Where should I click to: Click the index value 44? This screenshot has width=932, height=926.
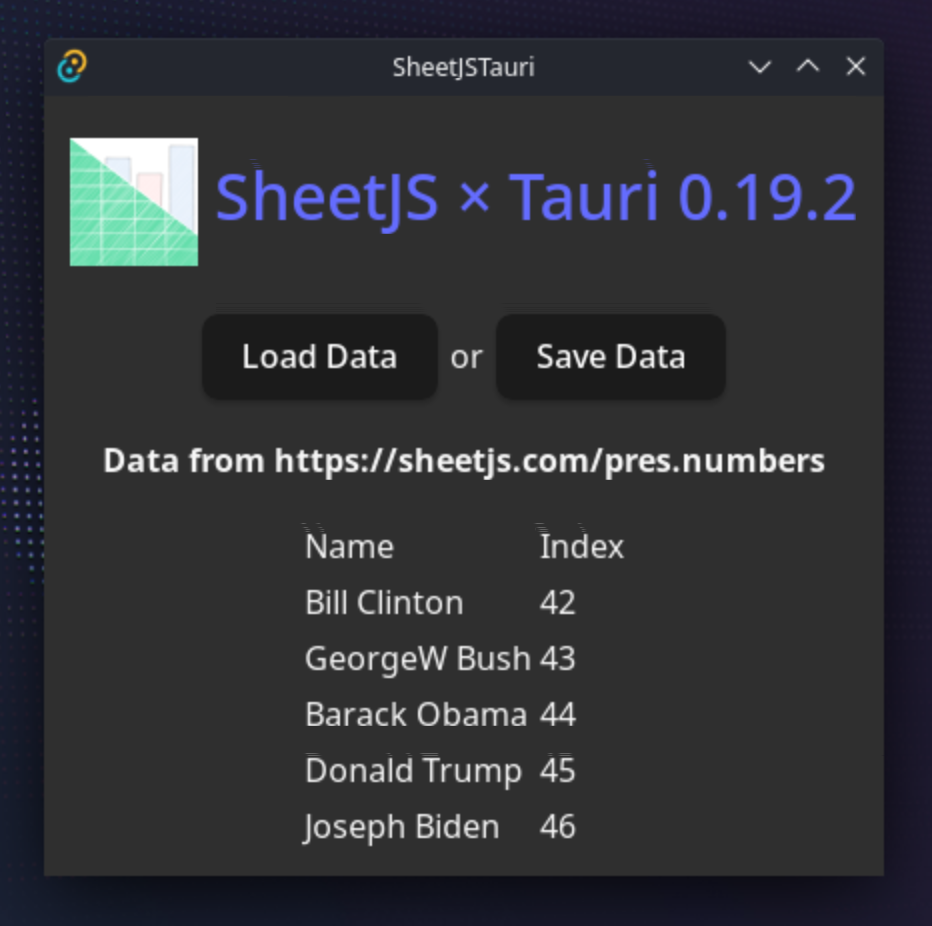[x=557, y=715]
